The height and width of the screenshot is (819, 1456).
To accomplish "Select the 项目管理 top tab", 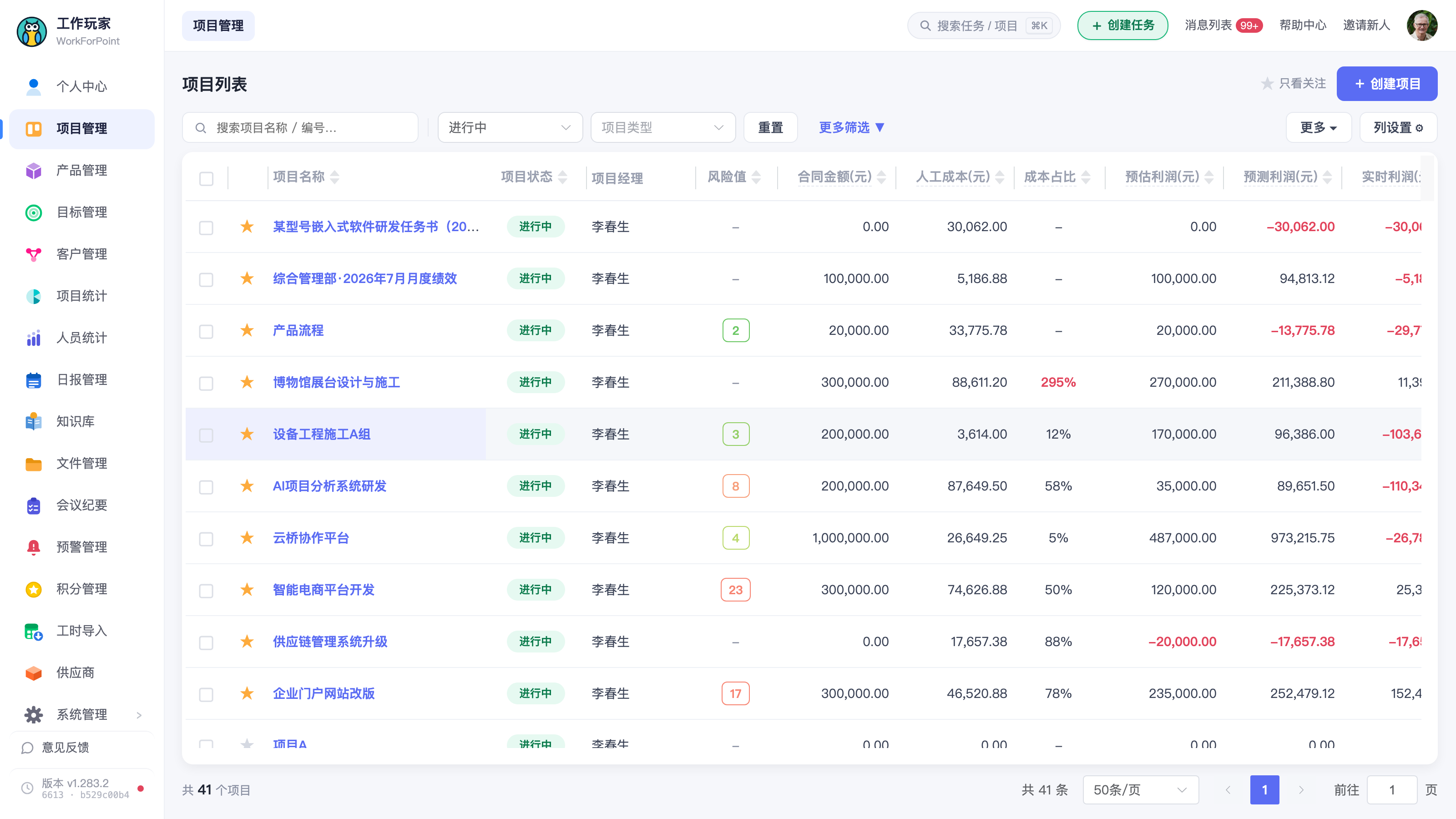I will coord(218,25).
